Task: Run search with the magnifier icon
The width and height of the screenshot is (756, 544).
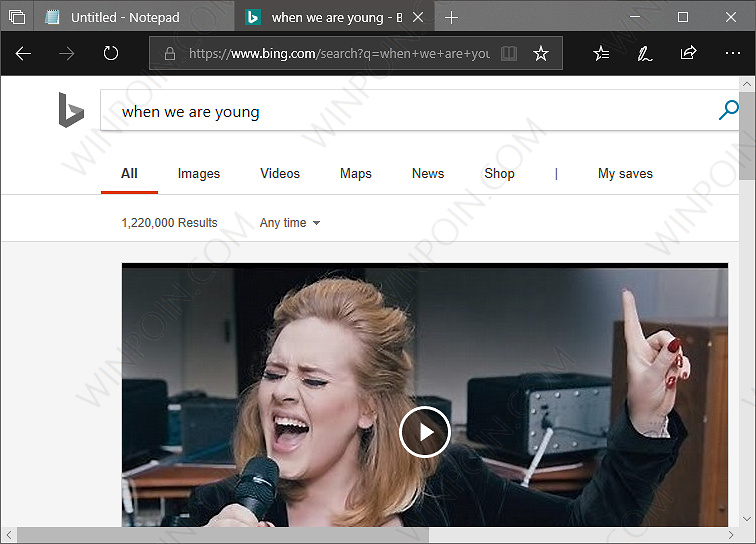Action: pos(728,110)
